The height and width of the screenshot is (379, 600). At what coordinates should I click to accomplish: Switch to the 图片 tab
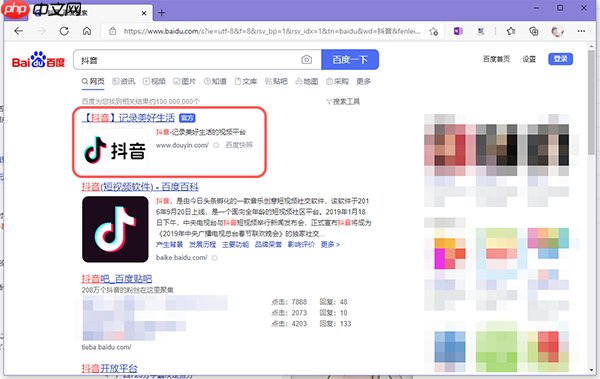(184, 82)
